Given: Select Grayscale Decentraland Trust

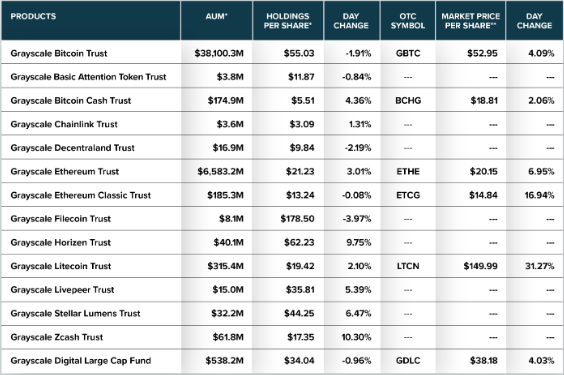Looking at the screenshot, I should (x=73, y=148).
